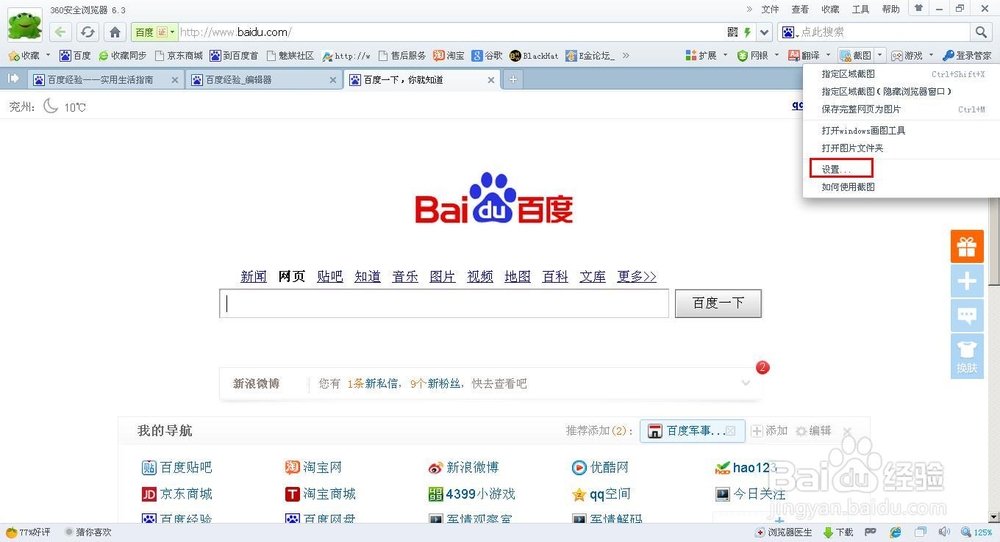Show more bookmarks with chevron
The height and width of the screenshot is (542, 1000).
(x=626, y=55)
